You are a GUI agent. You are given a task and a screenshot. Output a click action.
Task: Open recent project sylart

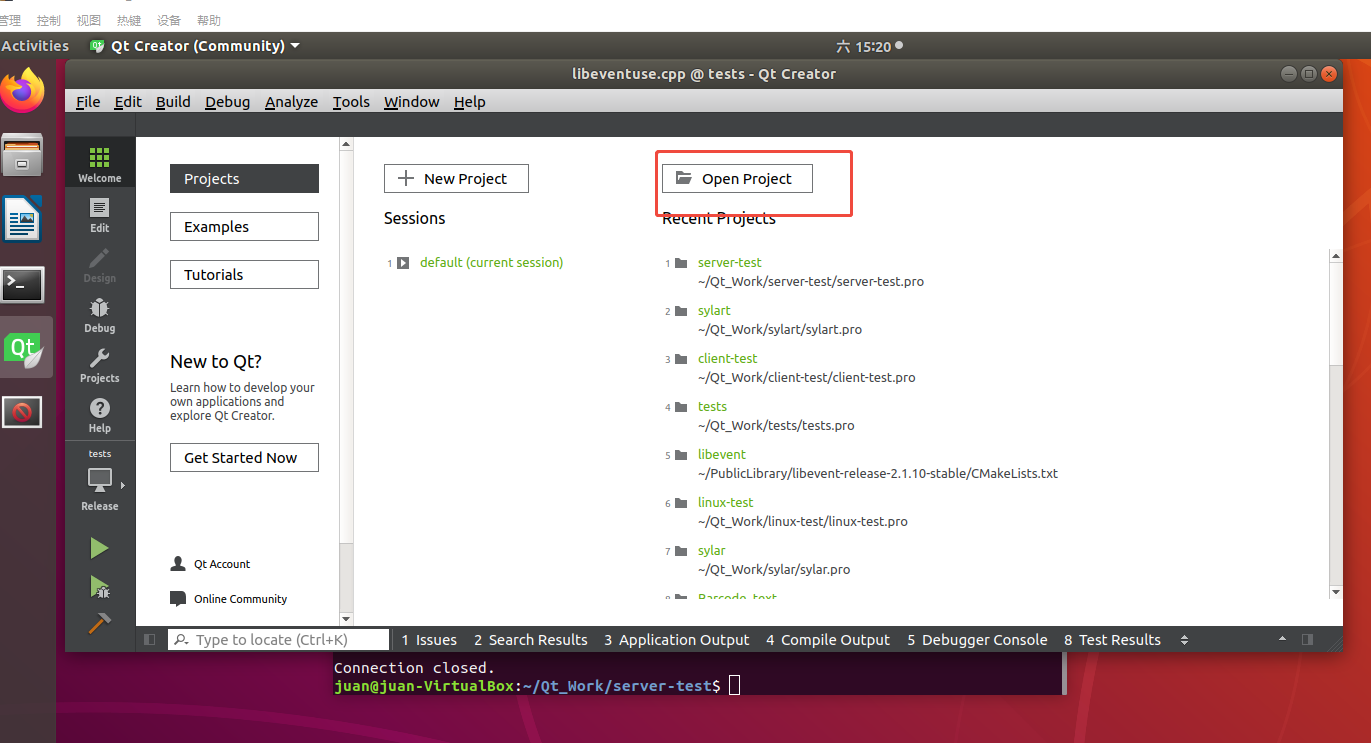click(x=714, y=311)
